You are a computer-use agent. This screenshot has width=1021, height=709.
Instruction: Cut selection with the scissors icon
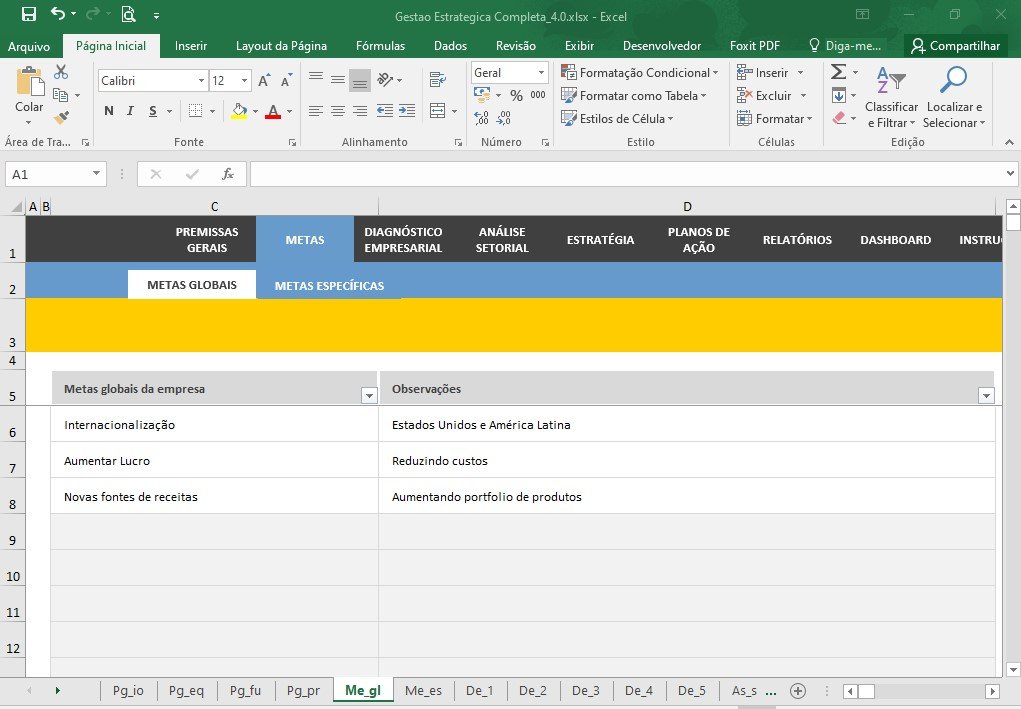pos(61,72)
